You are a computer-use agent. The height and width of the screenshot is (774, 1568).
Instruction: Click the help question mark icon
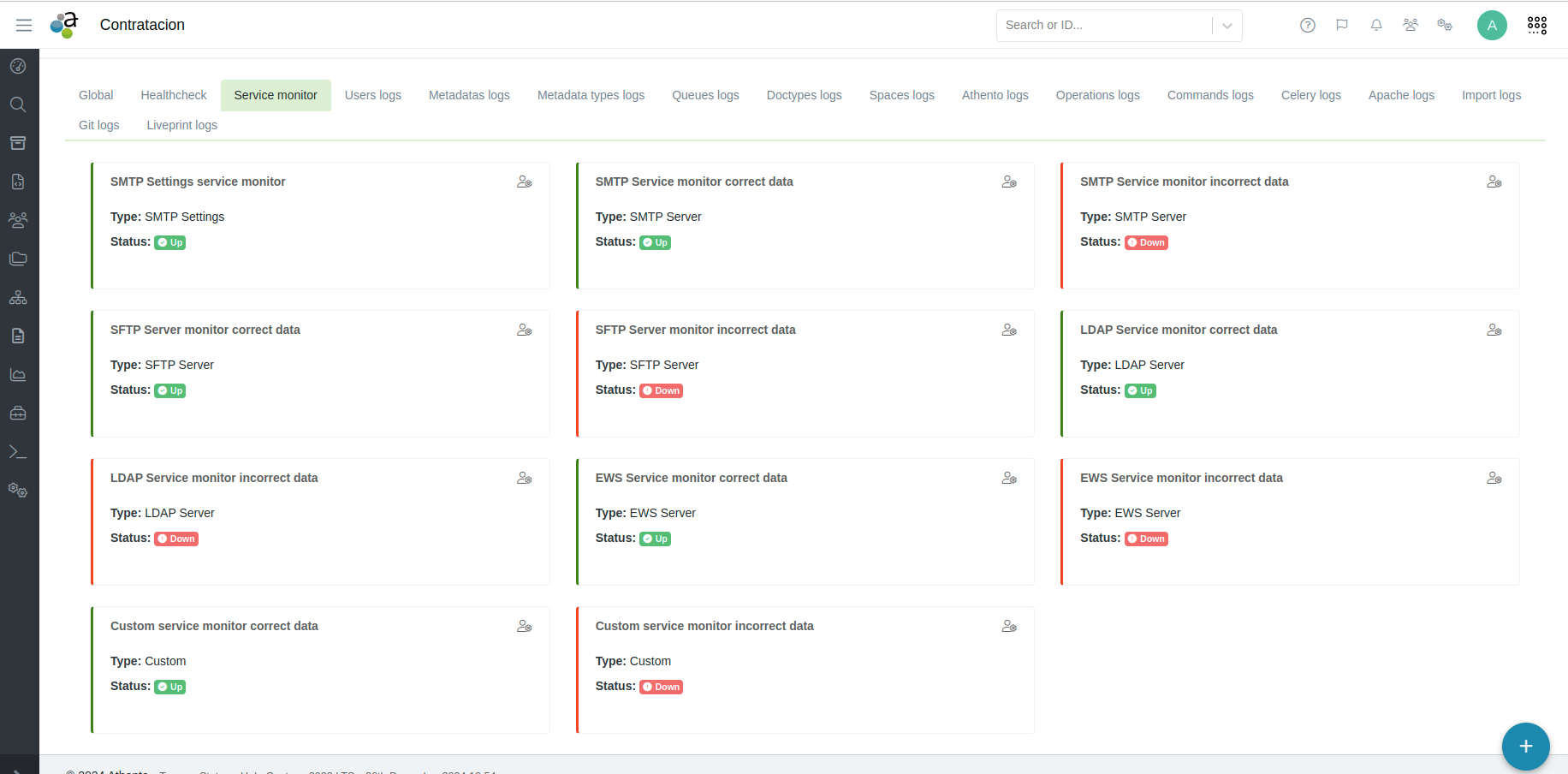pos(1307,26)
